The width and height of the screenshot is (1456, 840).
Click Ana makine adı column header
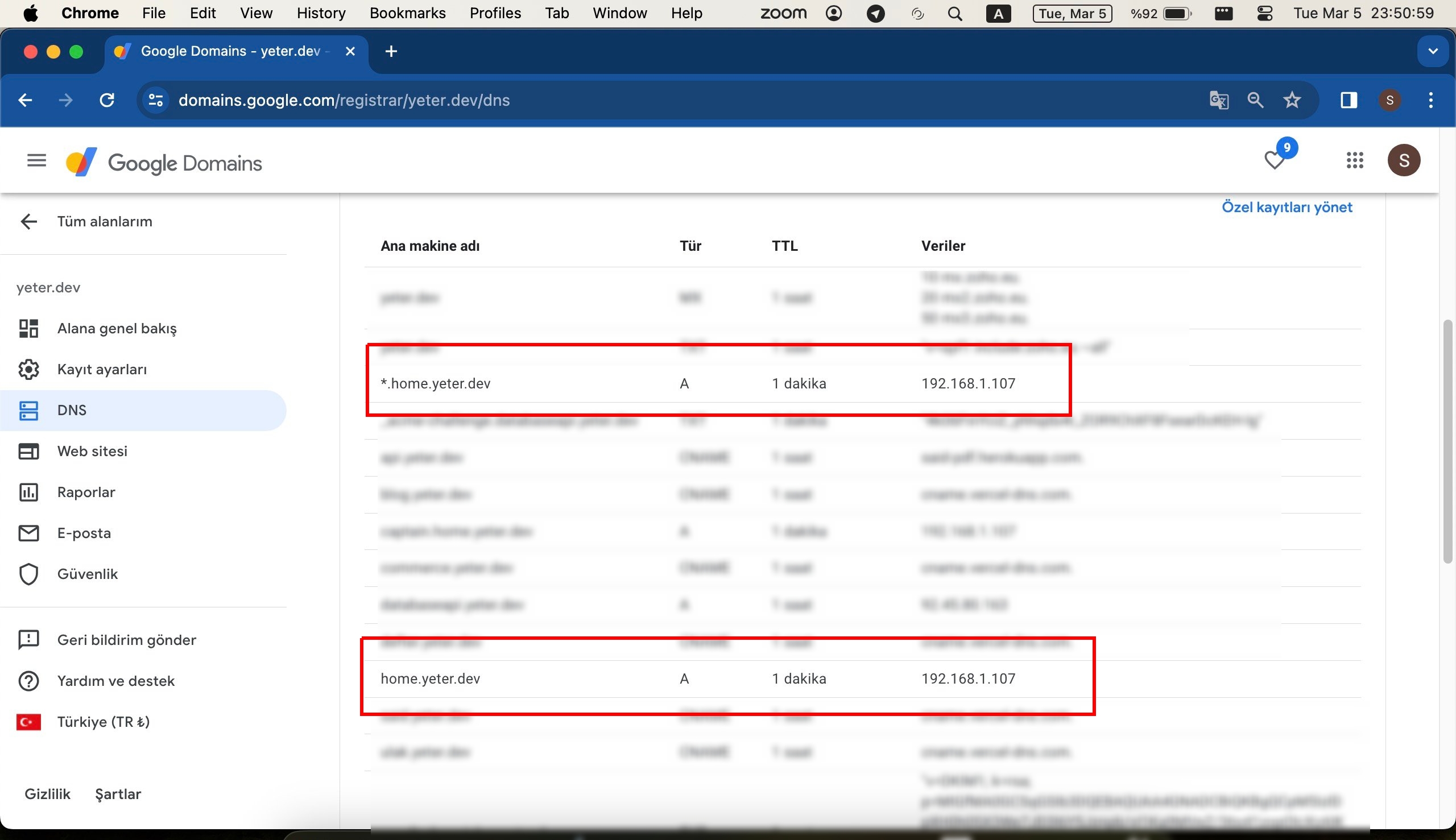(x=430, y=246)
